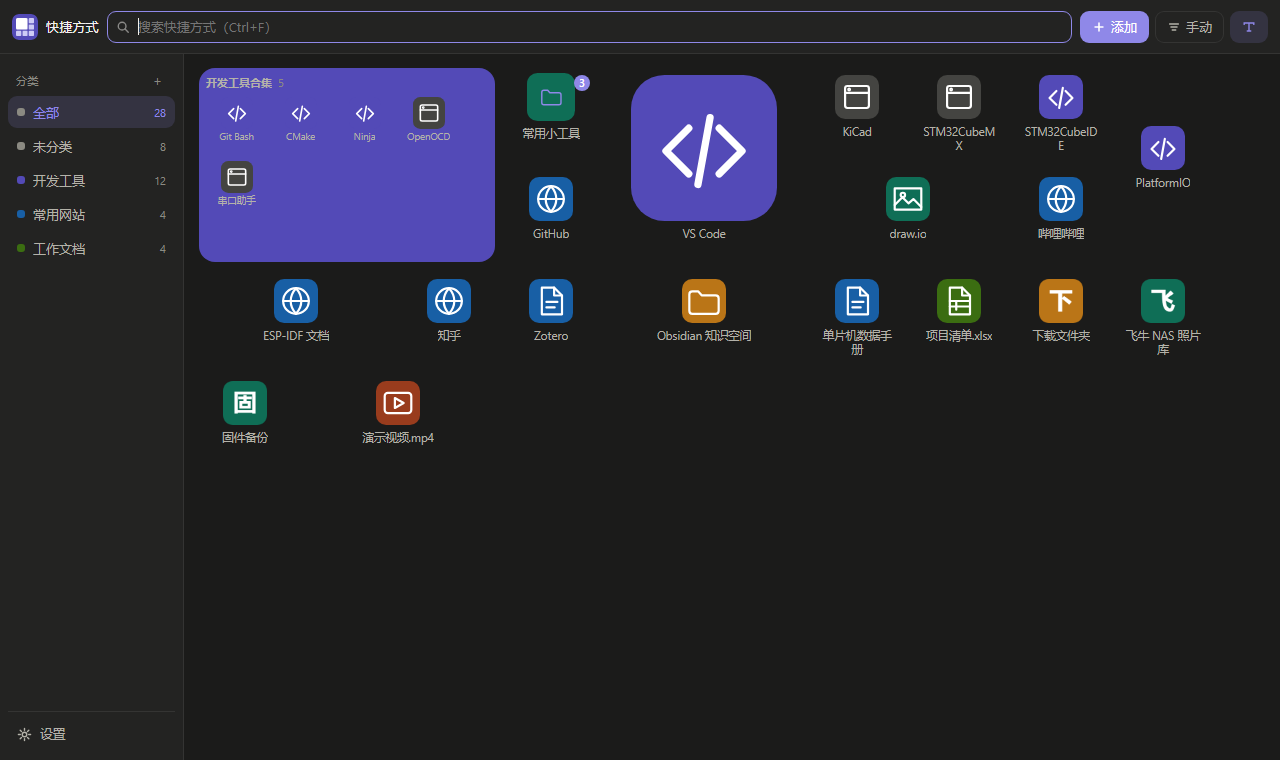Open the 飞牛 NAS 照片库 shortcut
The height and width of the screenshot is (760, 1280).
click(1163, 301)
